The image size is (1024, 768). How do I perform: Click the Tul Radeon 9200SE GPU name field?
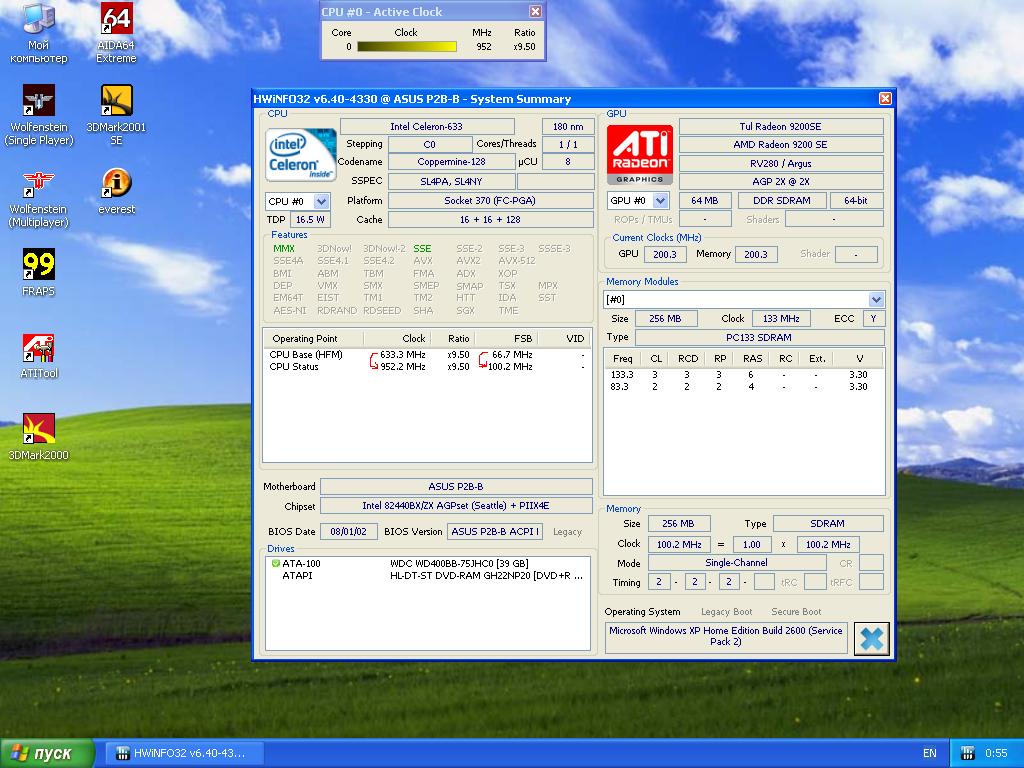(780, 126)
